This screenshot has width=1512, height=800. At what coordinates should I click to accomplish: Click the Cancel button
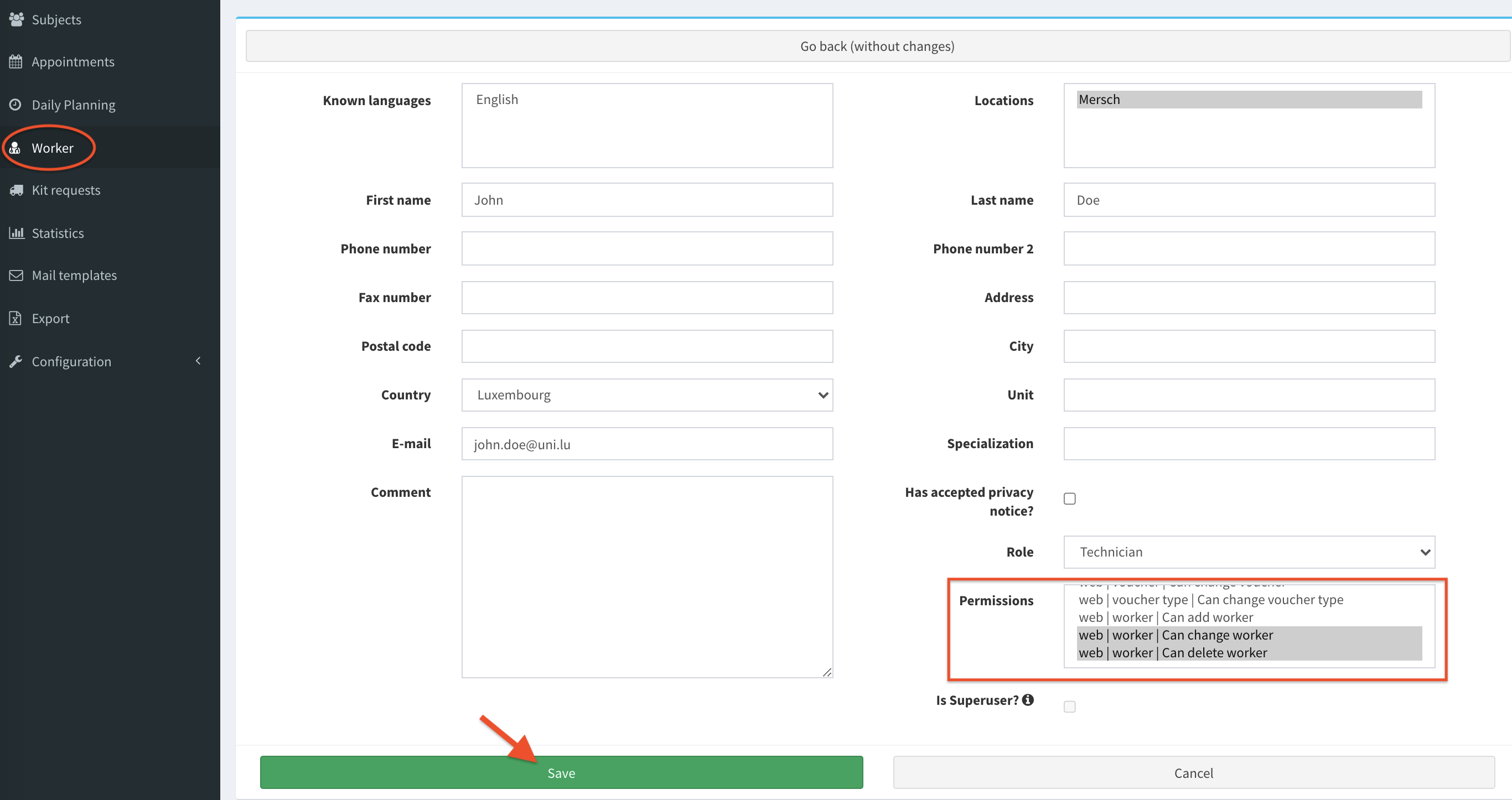[1193, 773]
